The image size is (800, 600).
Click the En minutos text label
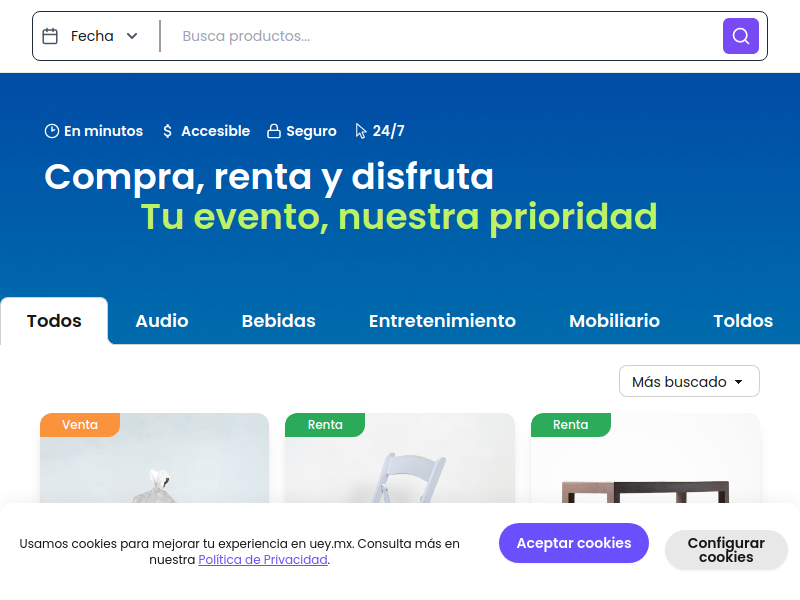[104, 131]
